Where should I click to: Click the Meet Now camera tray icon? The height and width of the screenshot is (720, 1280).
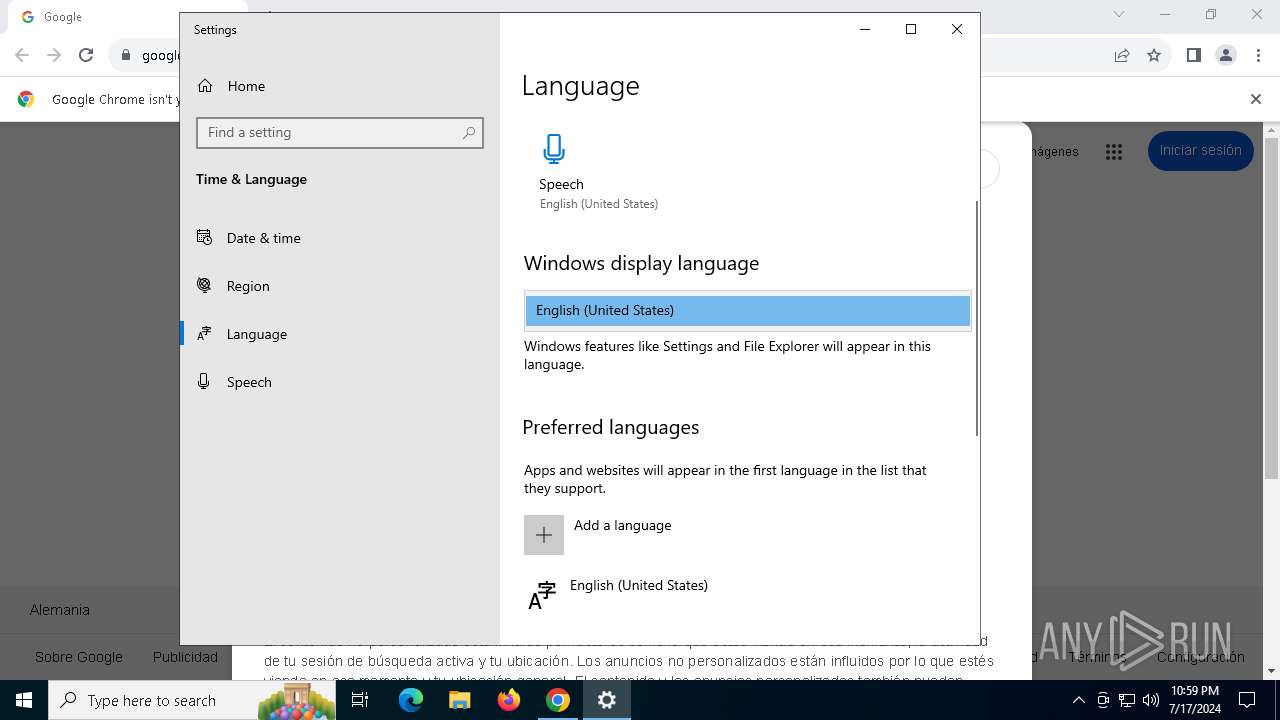(1103, 700)
